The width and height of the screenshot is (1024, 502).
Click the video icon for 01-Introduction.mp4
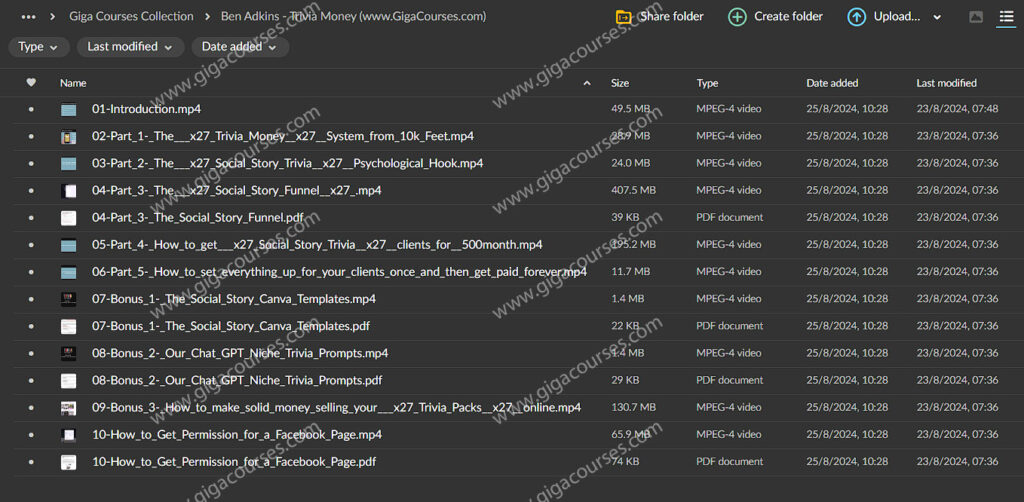coord(68,109)
